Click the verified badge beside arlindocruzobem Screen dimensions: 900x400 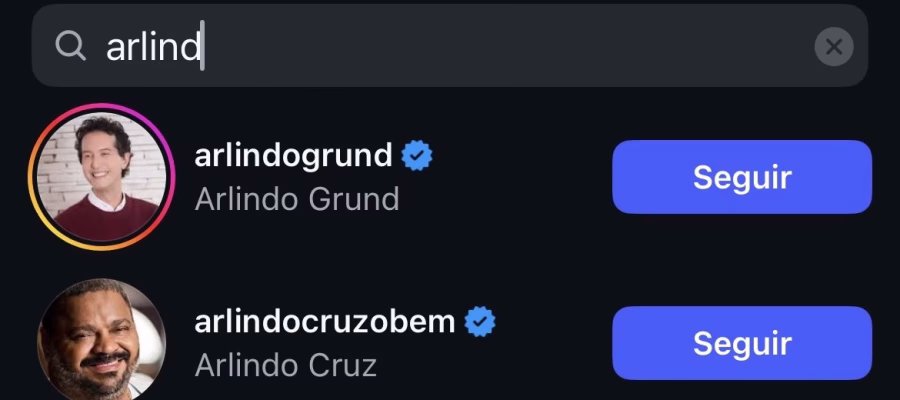click(x=480, y=321)
